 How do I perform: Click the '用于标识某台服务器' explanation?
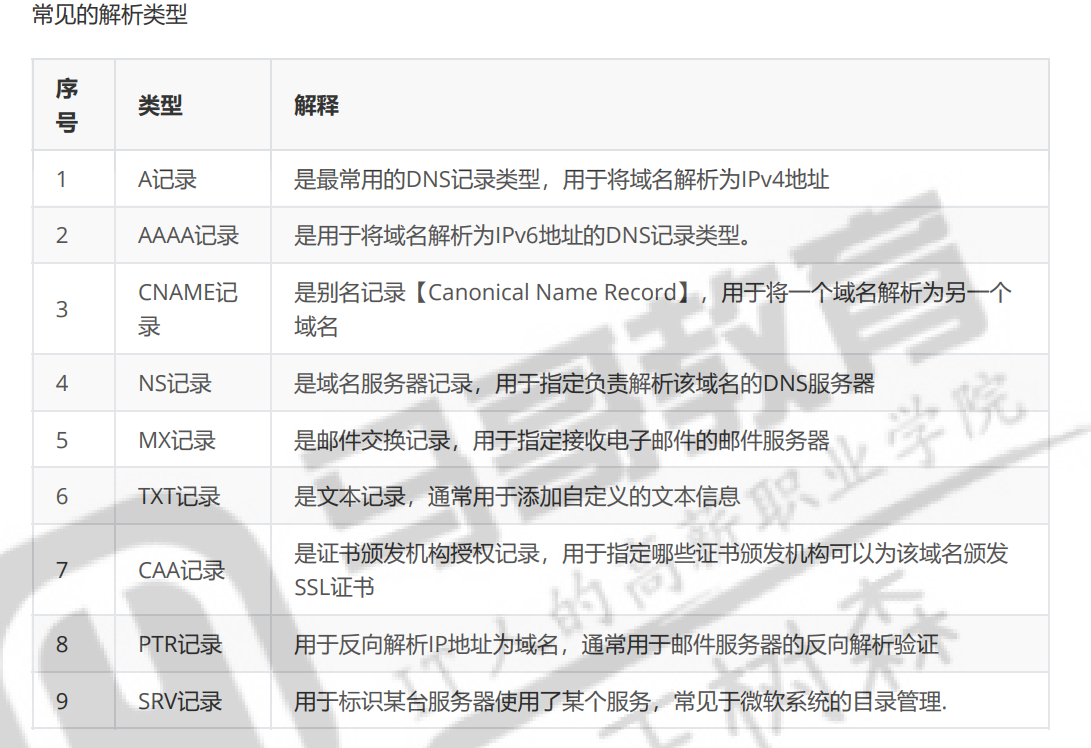click(x=620, y=701)
